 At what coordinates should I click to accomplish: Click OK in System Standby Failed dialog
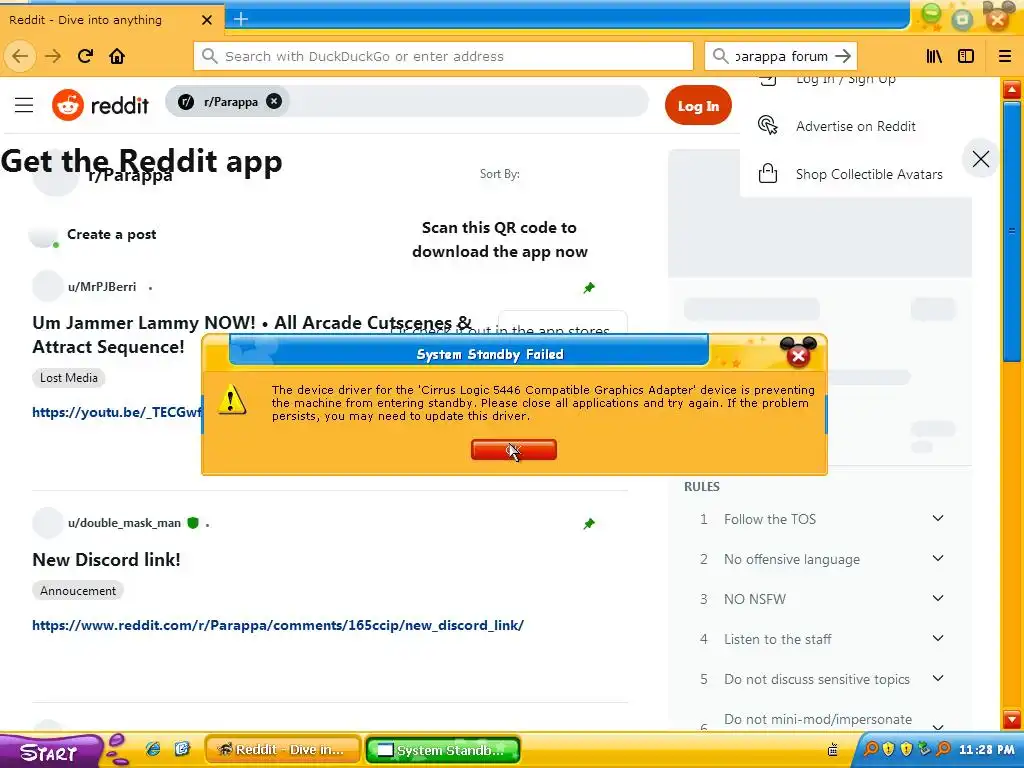coord(514,449)
